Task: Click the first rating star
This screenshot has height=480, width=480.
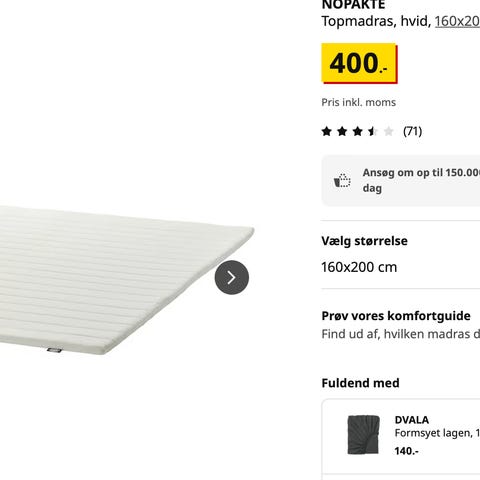Action: (327, 131)
